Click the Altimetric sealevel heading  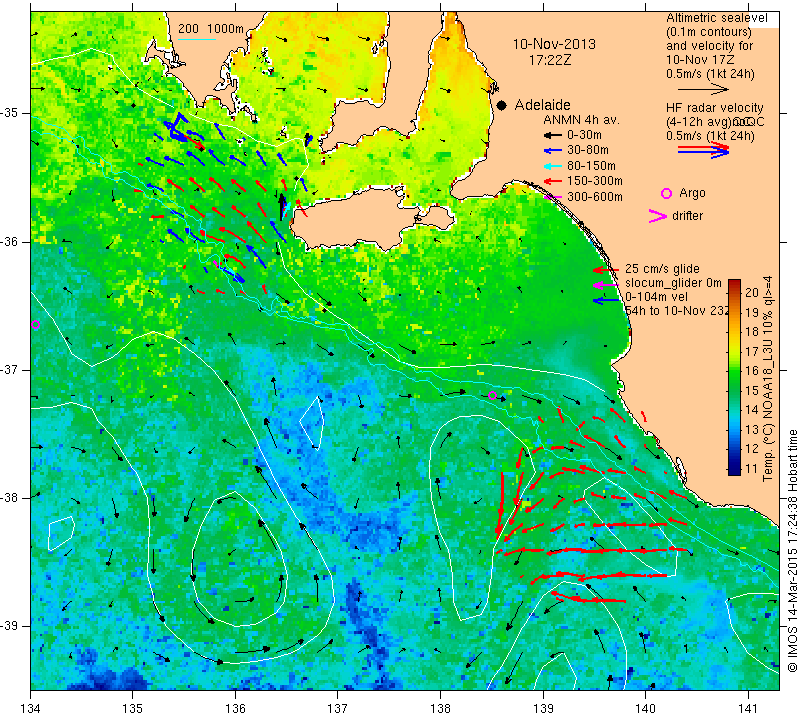click(717, 18)
